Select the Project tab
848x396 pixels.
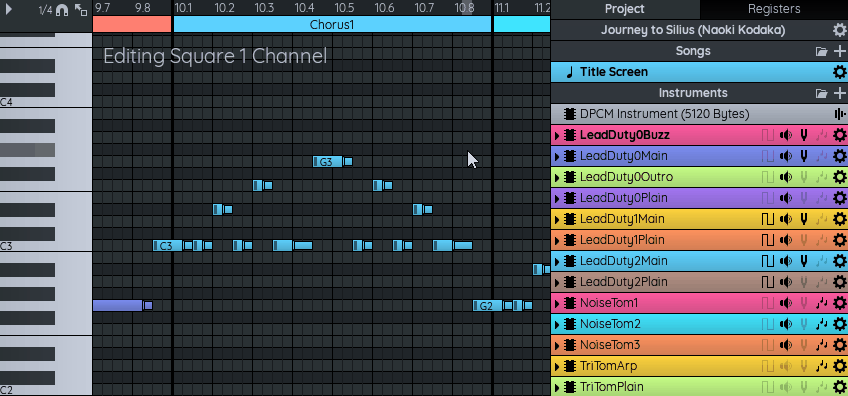(x=625, y=9)
